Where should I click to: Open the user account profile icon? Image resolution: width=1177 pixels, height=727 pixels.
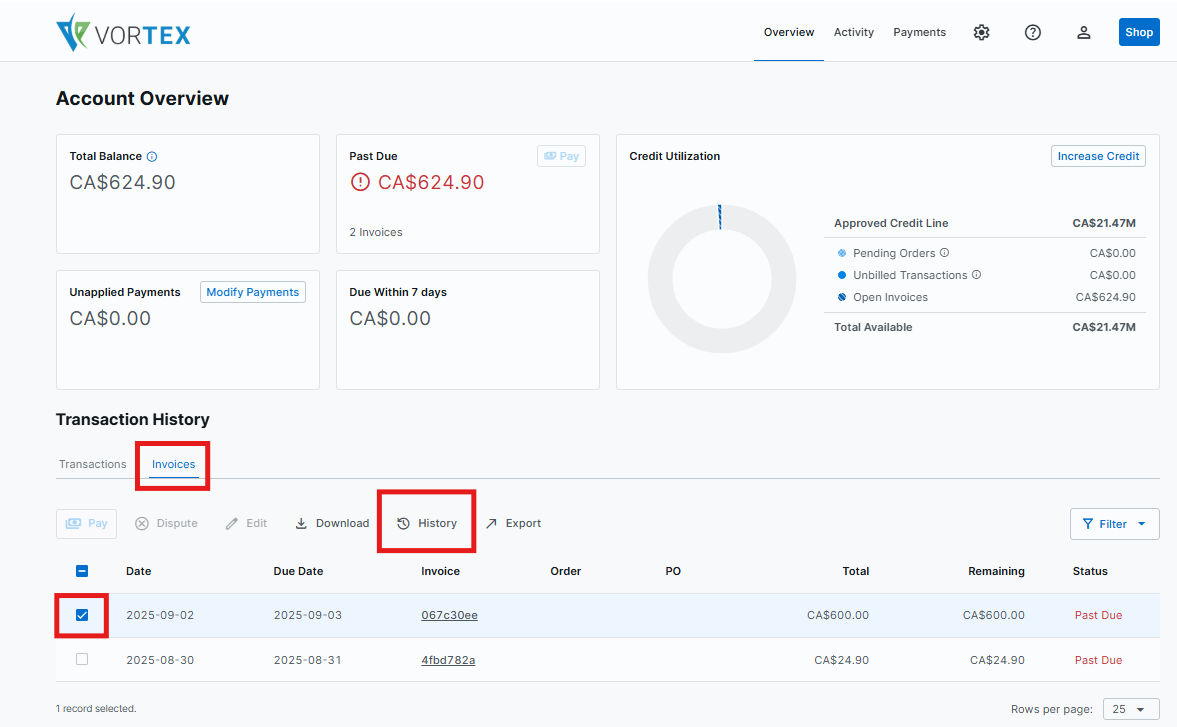[x=1083, y=32]
